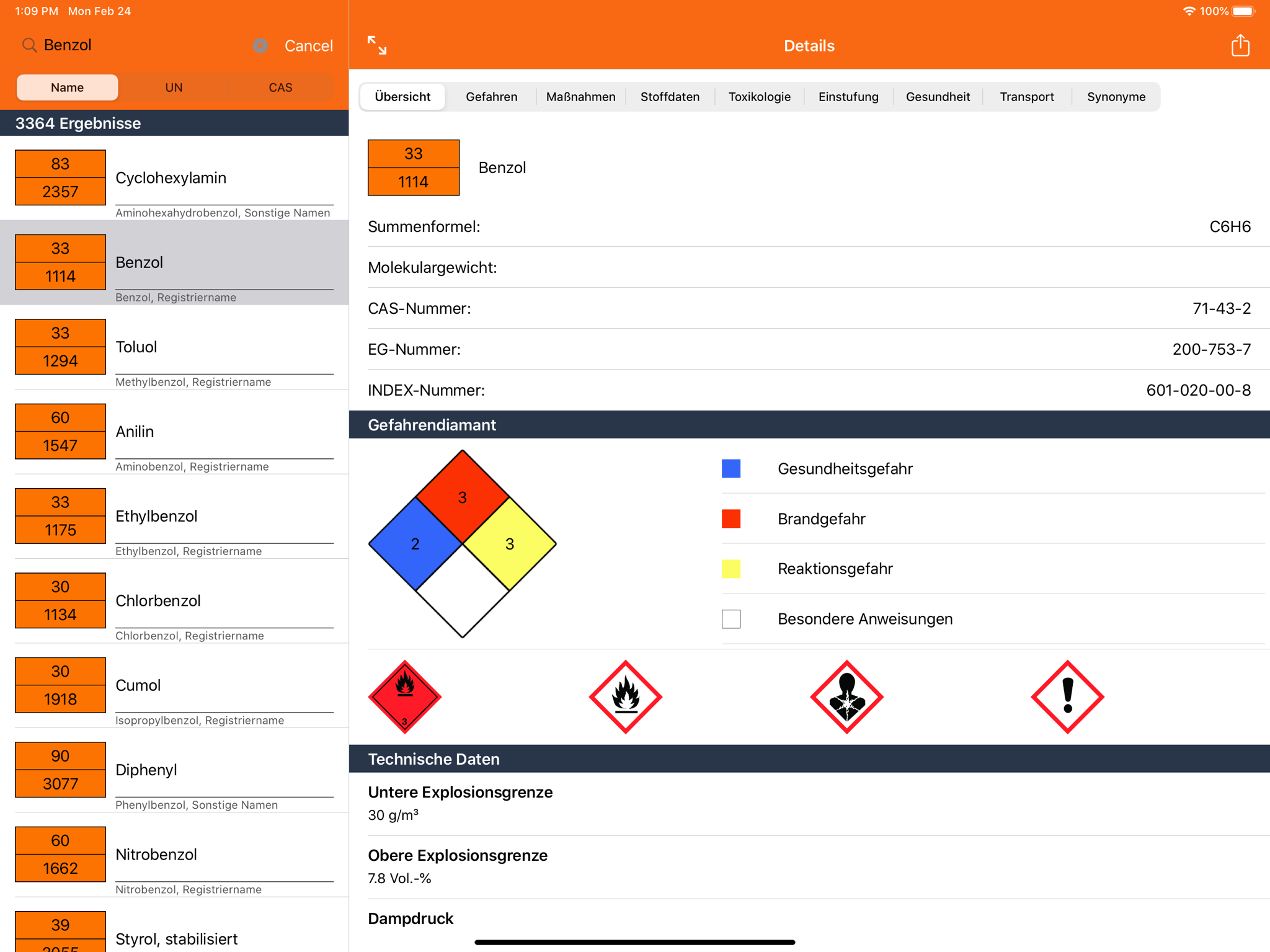The width and height of the screenshot is (1270, 952).
Task: Cancel the current search
Action: (x=308, y=45)
